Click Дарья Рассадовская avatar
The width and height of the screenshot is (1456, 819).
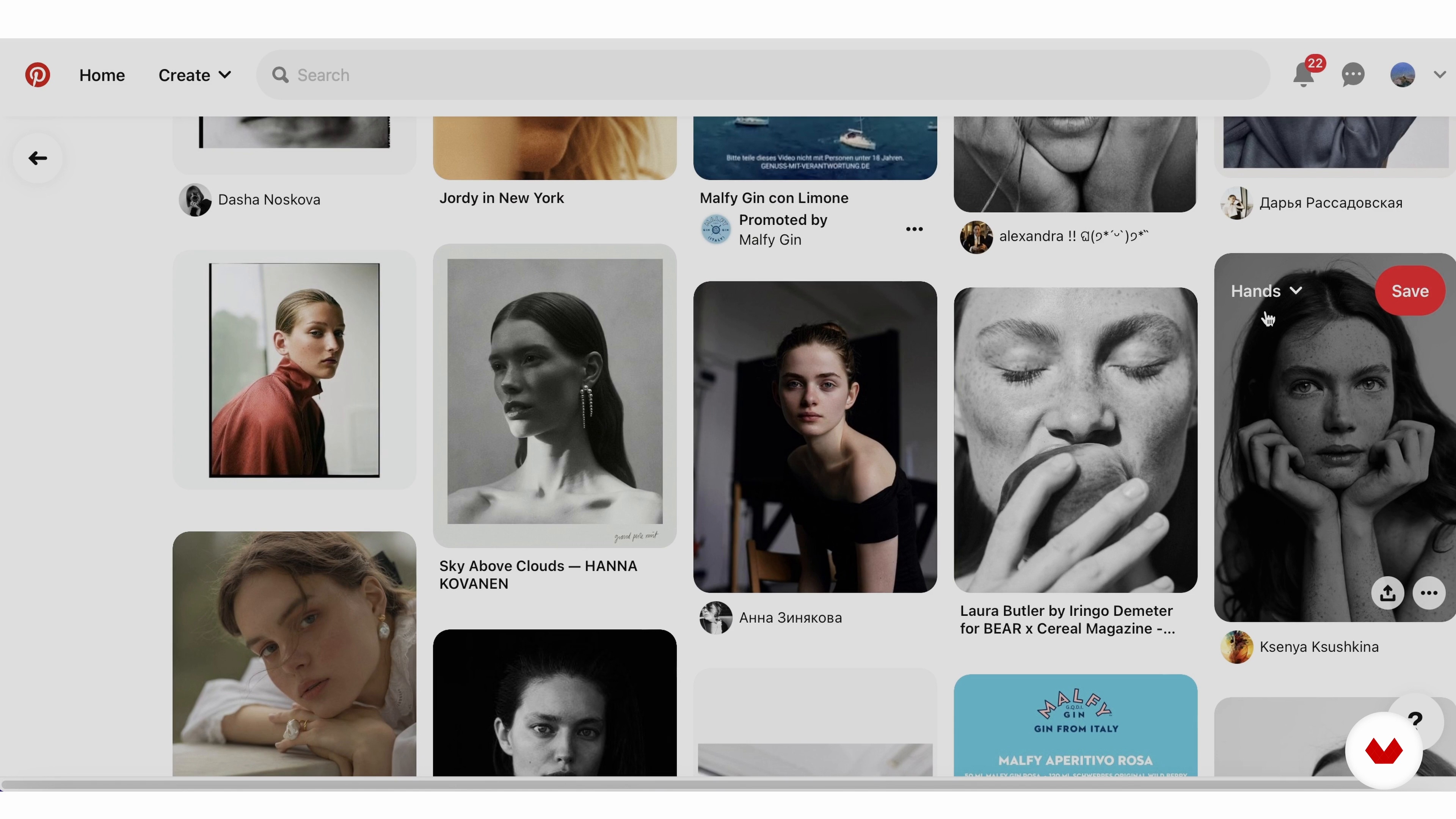click(x=1237, y=203)
